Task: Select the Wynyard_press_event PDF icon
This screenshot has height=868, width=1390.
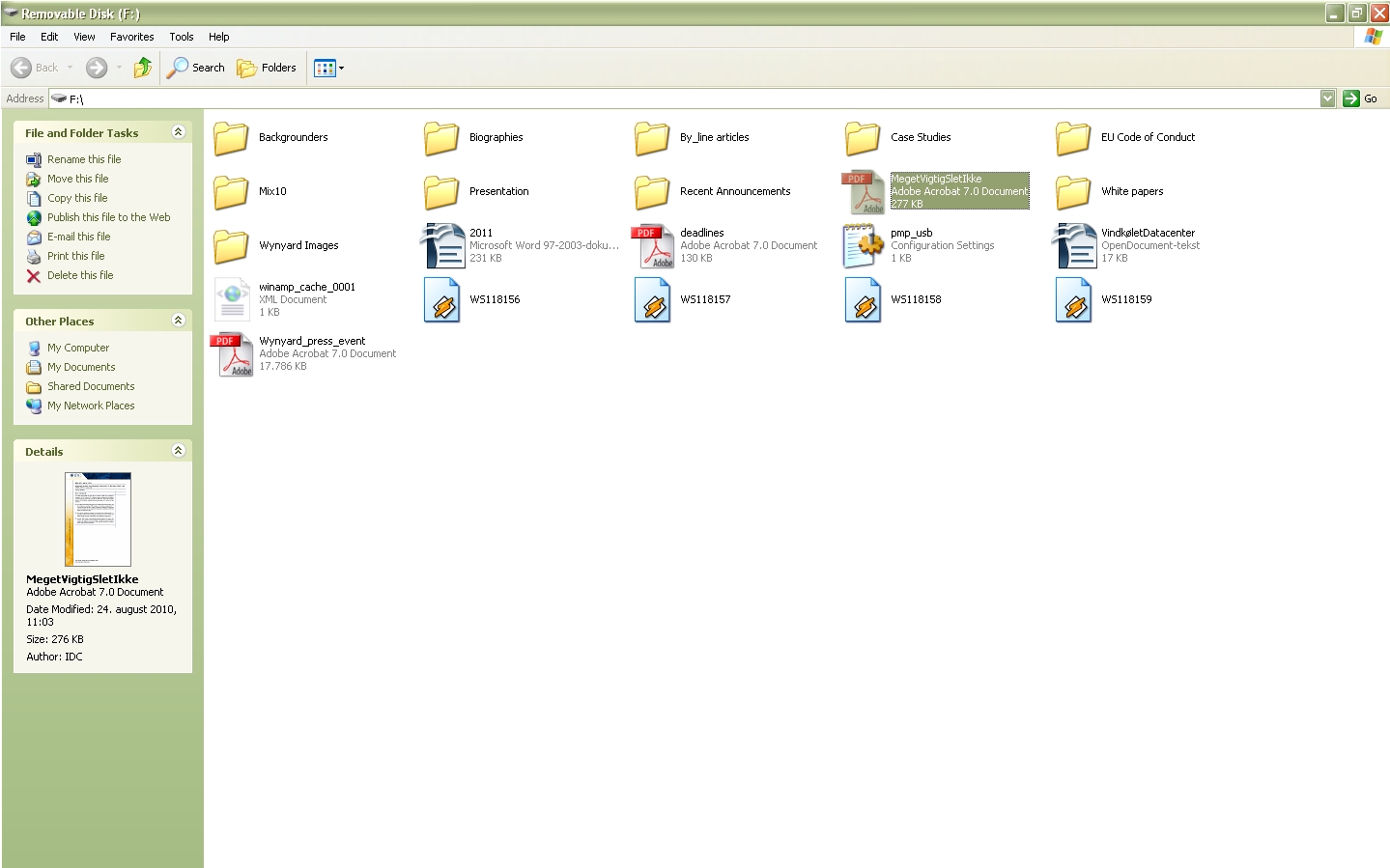Action: [x=232, y=354]
